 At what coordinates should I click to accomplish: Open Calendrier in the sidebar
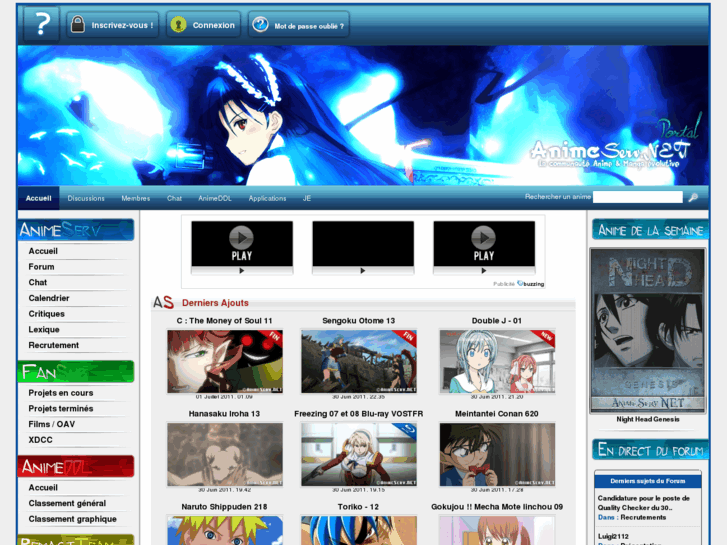(x=49, y=298)
